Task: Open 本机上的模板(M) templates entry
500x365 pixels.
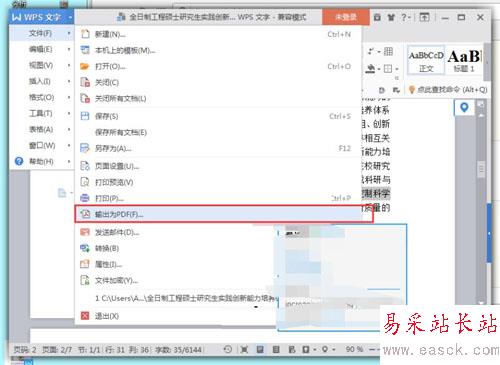Action: (x=218, y=50)
